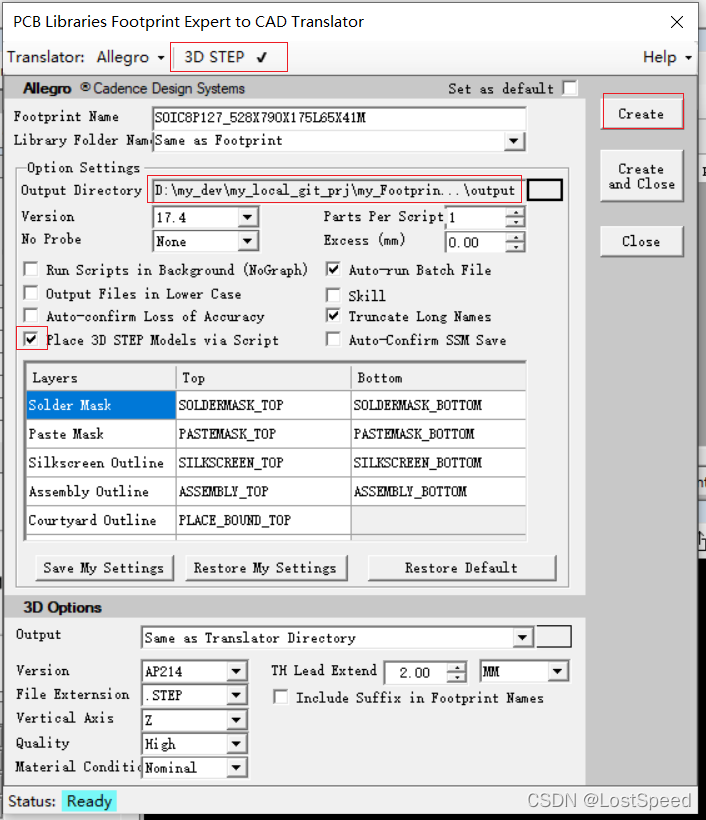Expand the Material Condition Nominal dropdown
706x820 pixels.
coord(236,767)
